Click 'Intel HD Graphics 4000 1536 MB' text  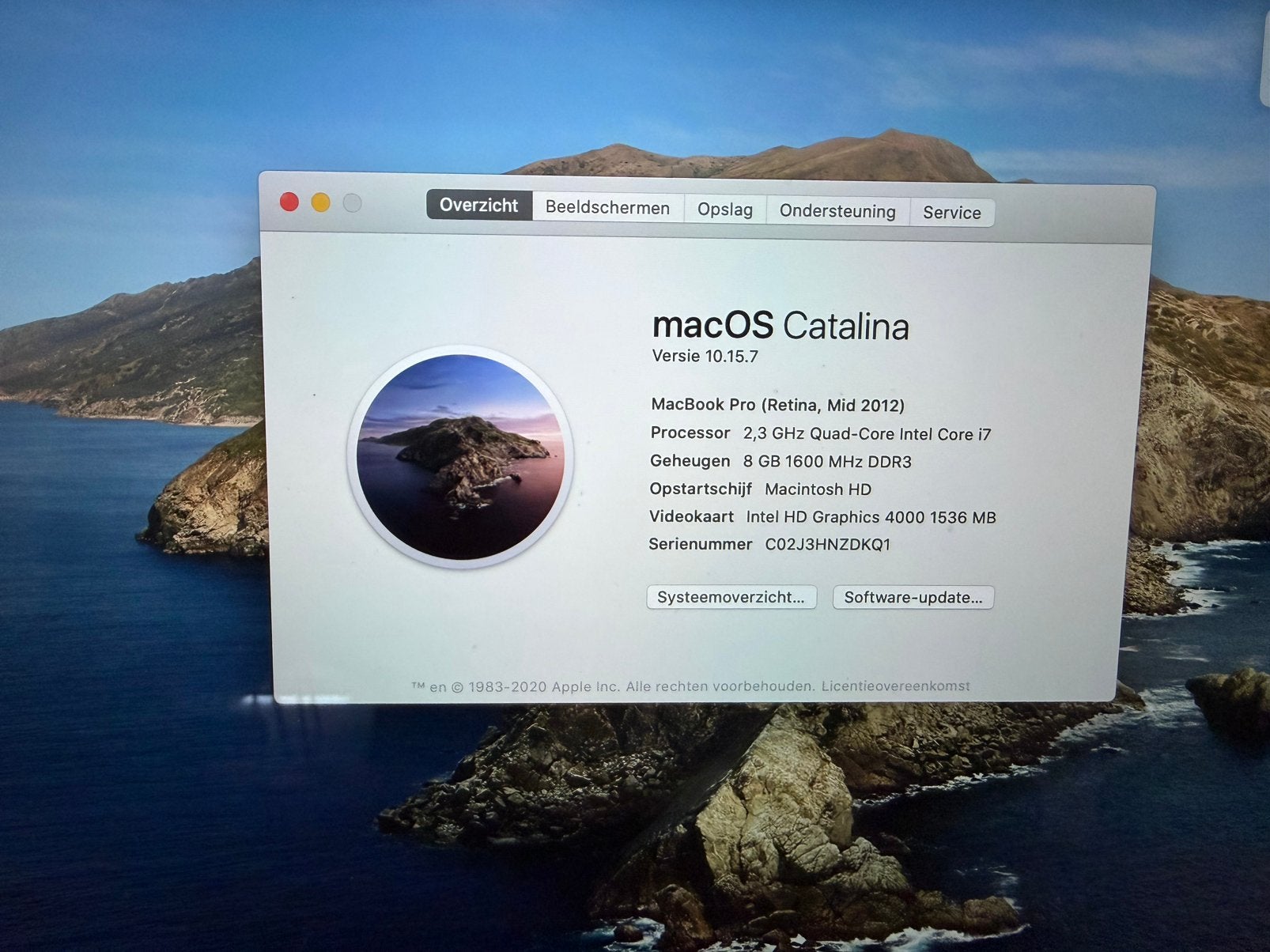pyautogui.click(x=871, y=517)
